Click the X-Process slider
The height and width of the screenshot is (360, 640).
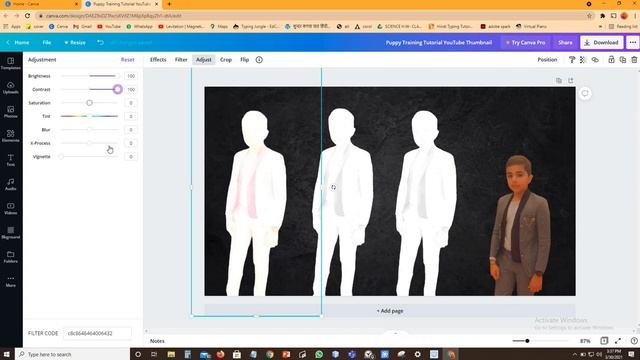[x=89, y=143]
